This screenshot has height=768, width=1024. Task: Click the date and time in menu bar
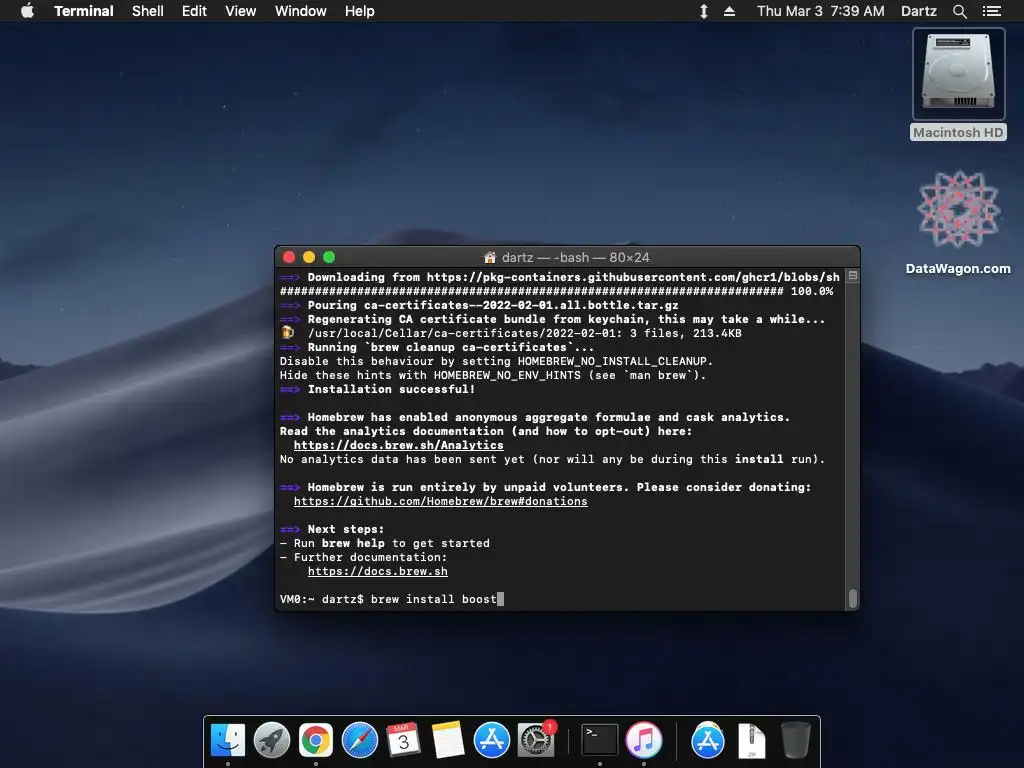(821, 11)
